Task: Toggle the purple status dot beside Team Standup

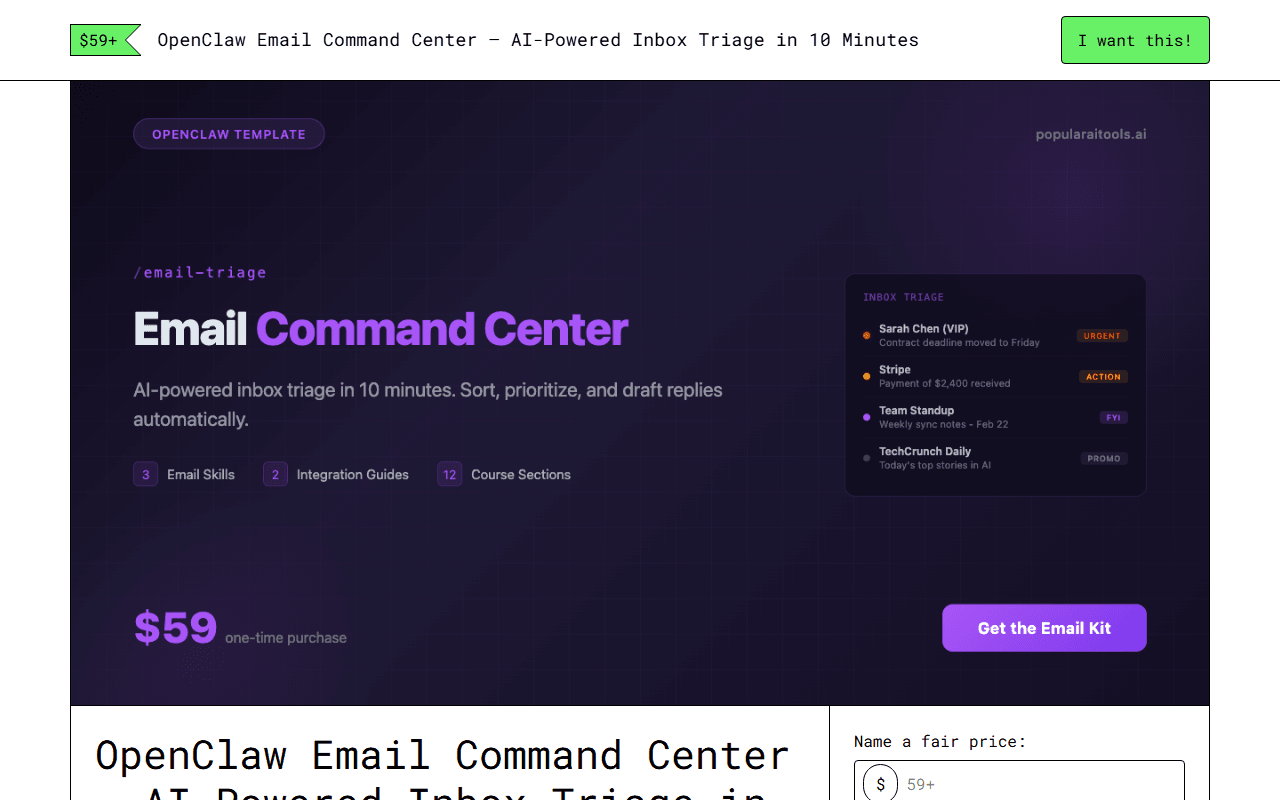Action: (866, 417)
